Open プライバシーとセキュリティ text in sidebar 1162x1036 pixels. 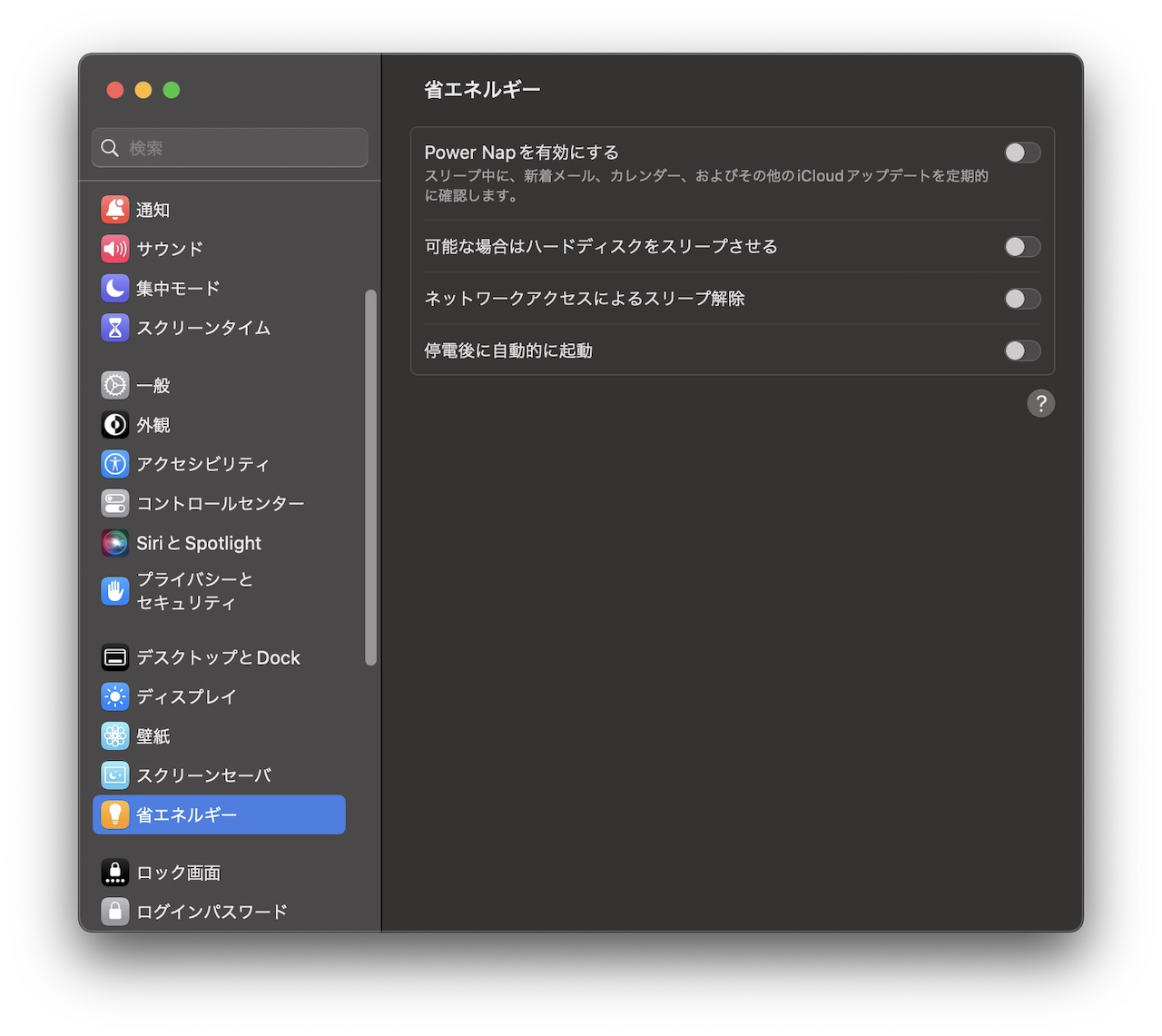pyautogui.click(x=194, y=591)
